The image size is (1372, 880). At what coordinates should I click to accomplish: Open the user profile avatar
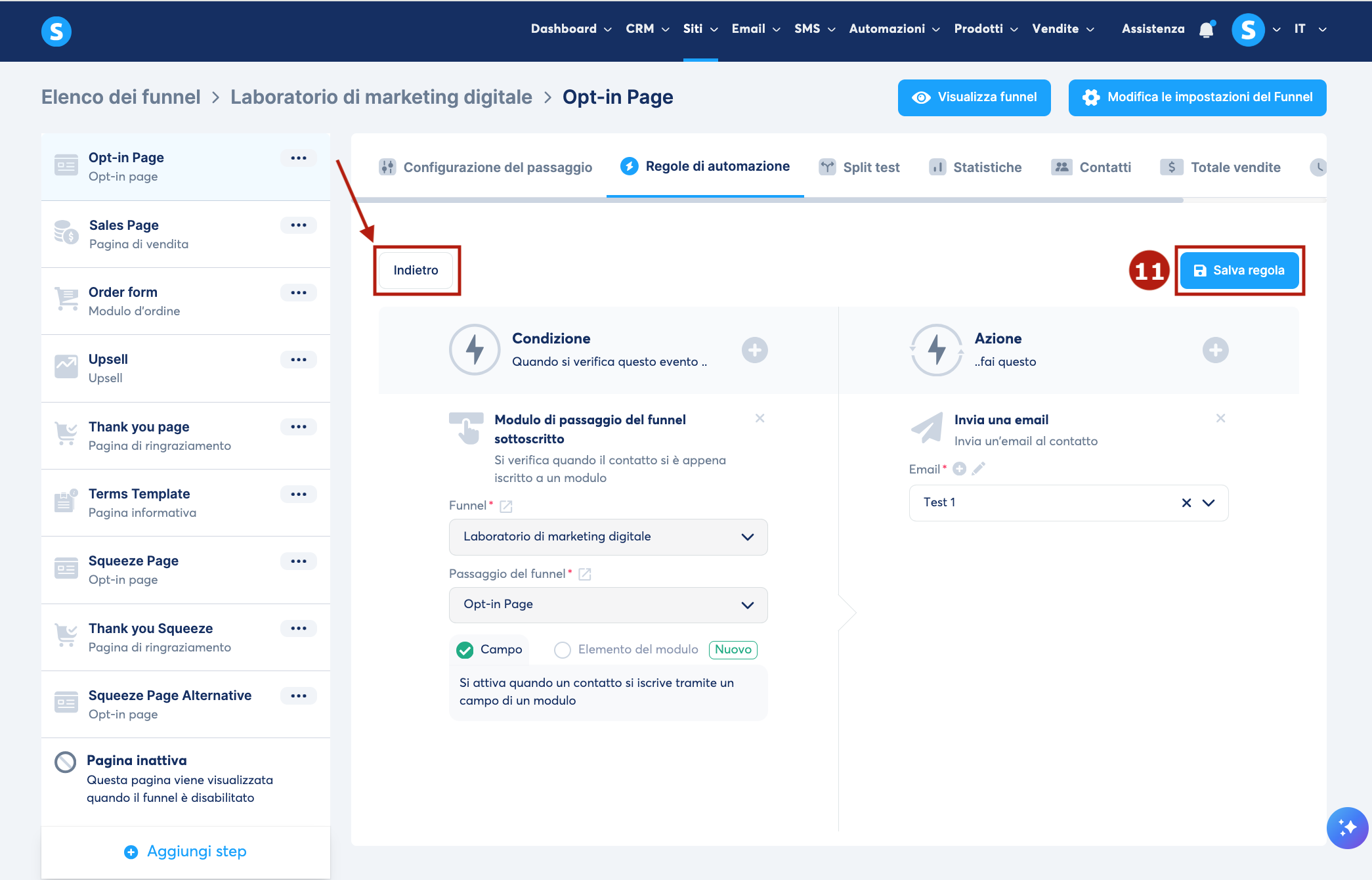[1248, 30]
